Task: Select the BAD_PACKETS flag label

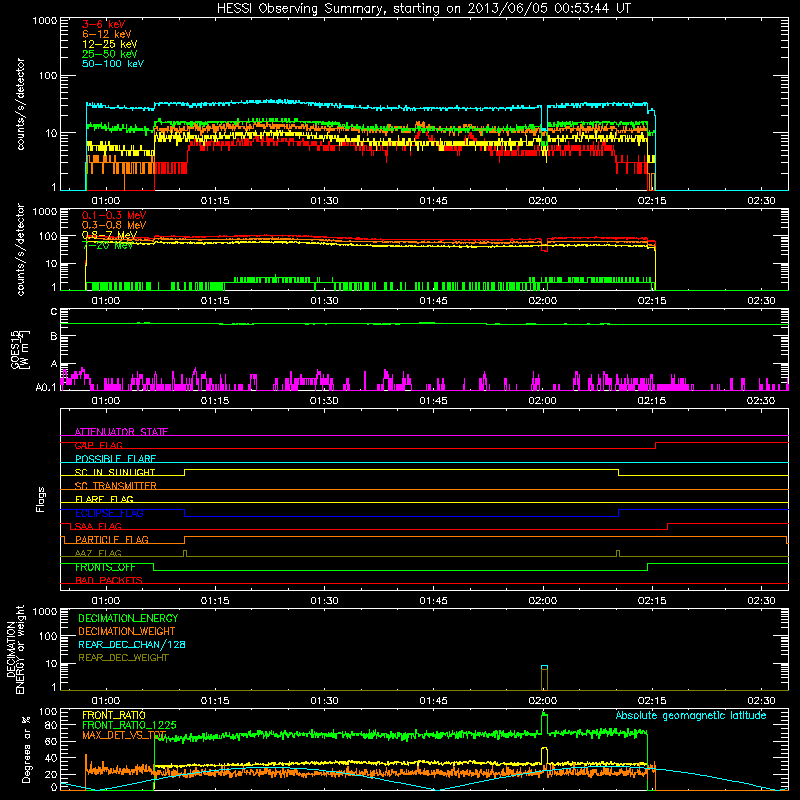Action: tap(109, 580)
